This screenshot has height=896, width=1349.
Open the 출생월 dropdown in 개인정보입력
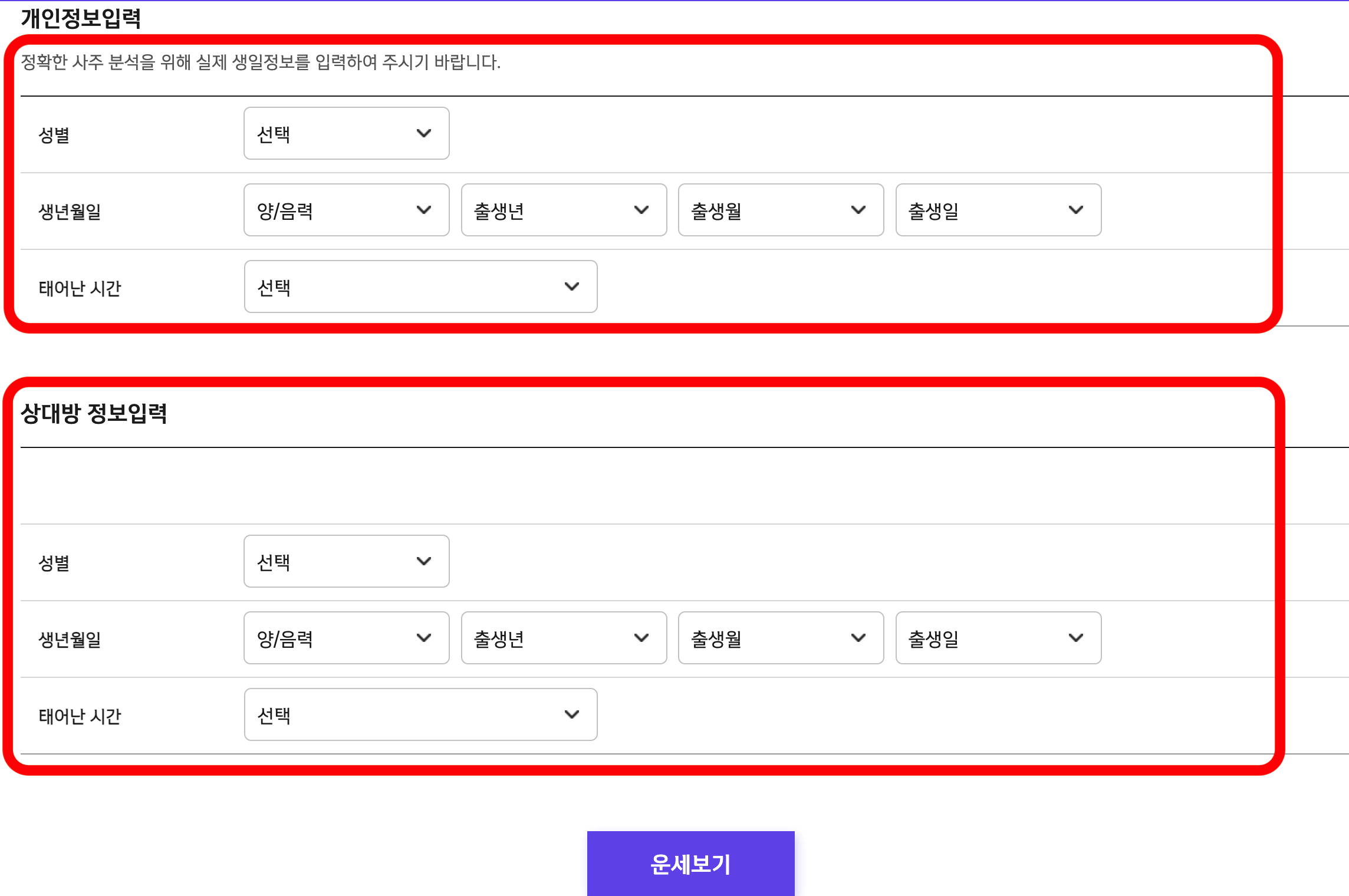780,210
